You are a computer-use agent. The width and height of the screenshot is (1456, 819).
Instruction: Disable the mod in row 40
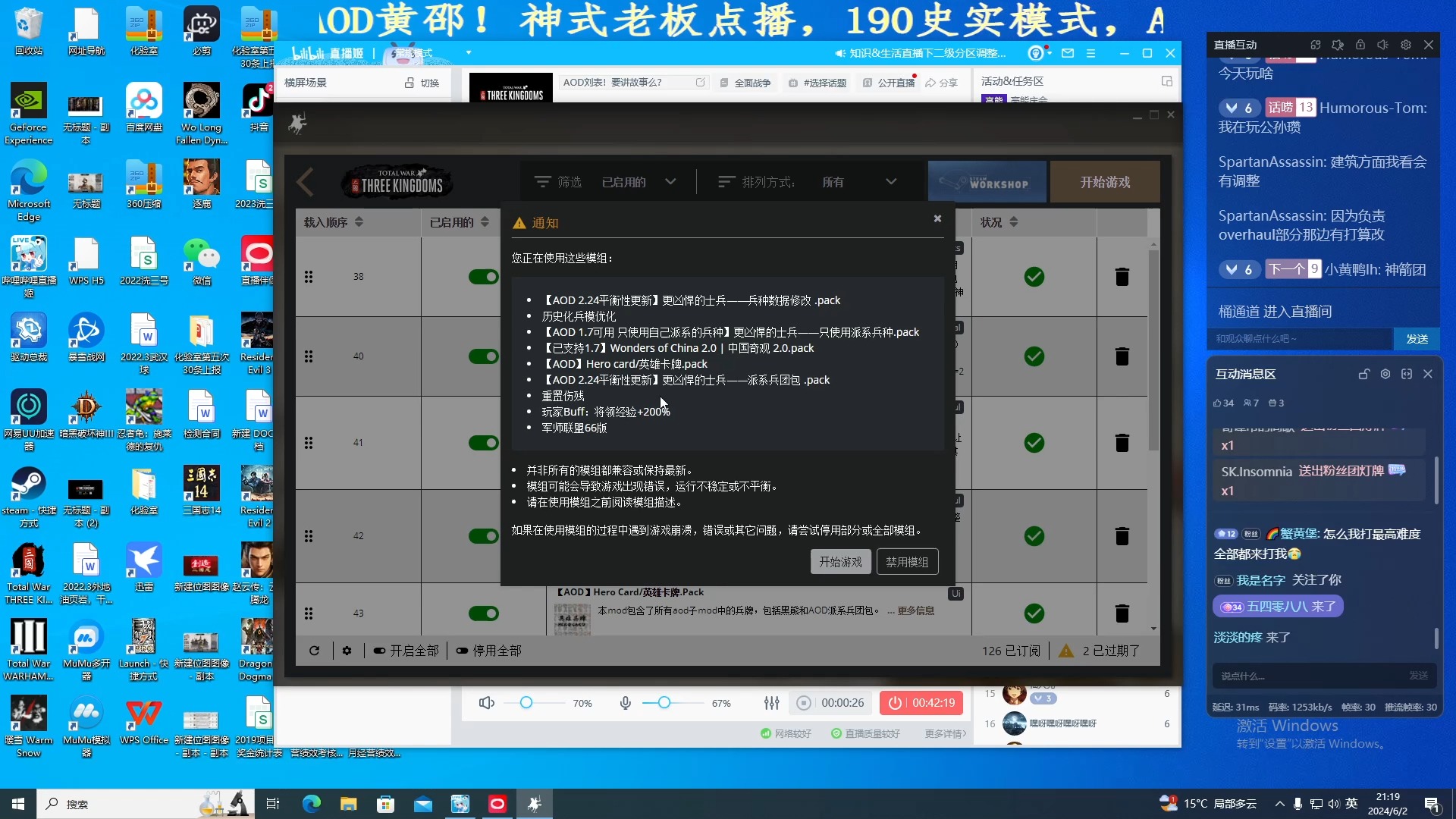click(483, 356)
